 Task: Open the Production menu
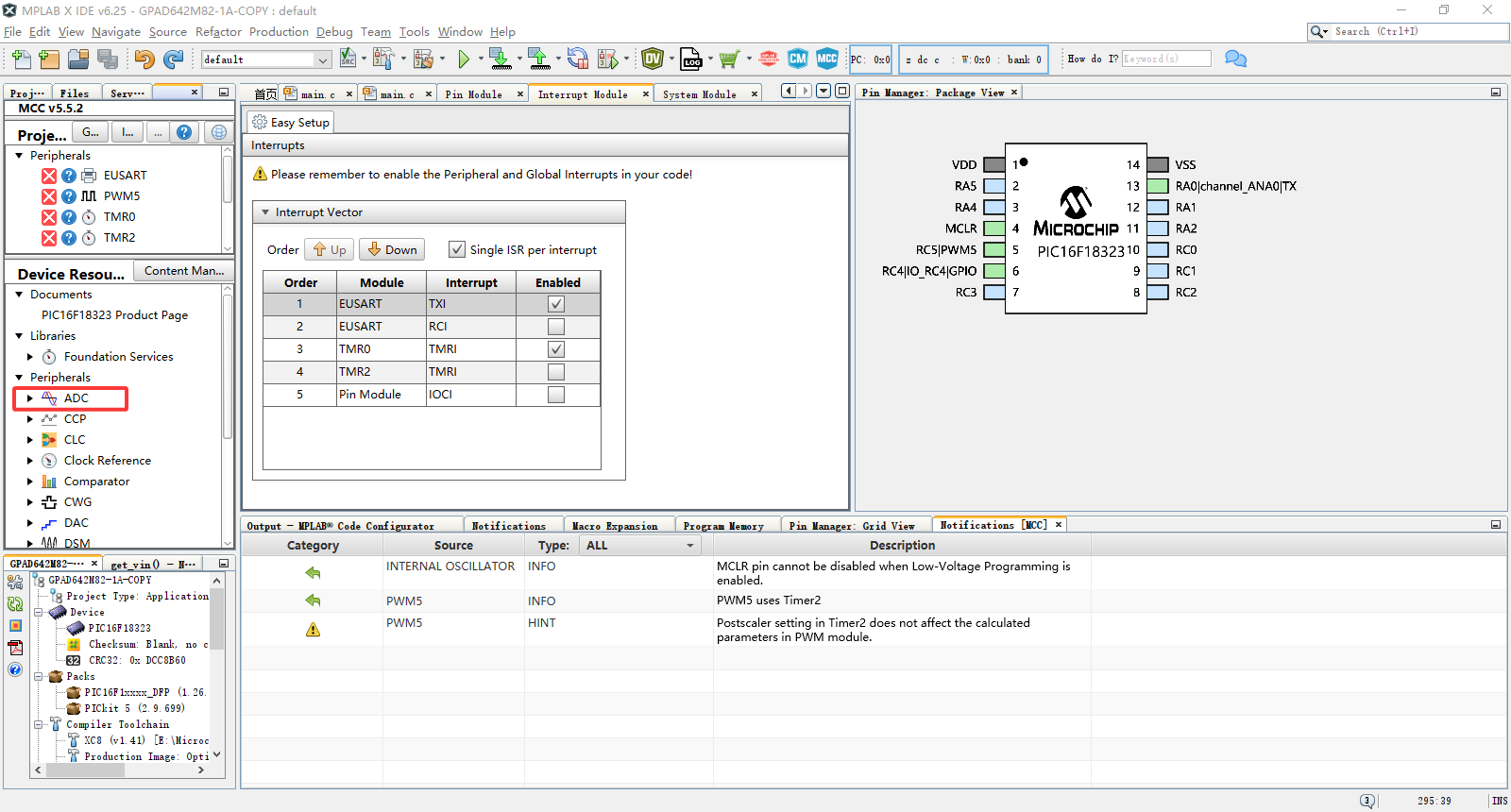click(x=279, y=32)
